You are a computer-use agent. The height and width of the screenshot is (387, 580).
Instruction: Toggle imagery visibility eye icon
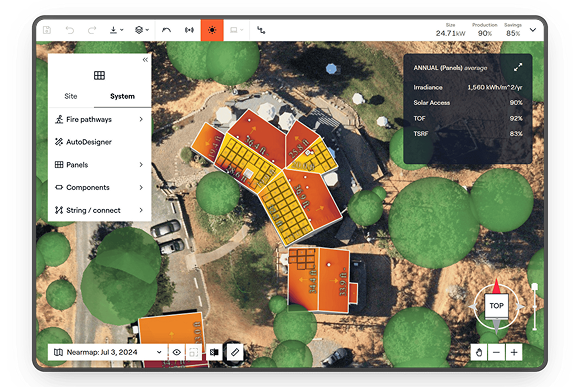pos(176,352)
